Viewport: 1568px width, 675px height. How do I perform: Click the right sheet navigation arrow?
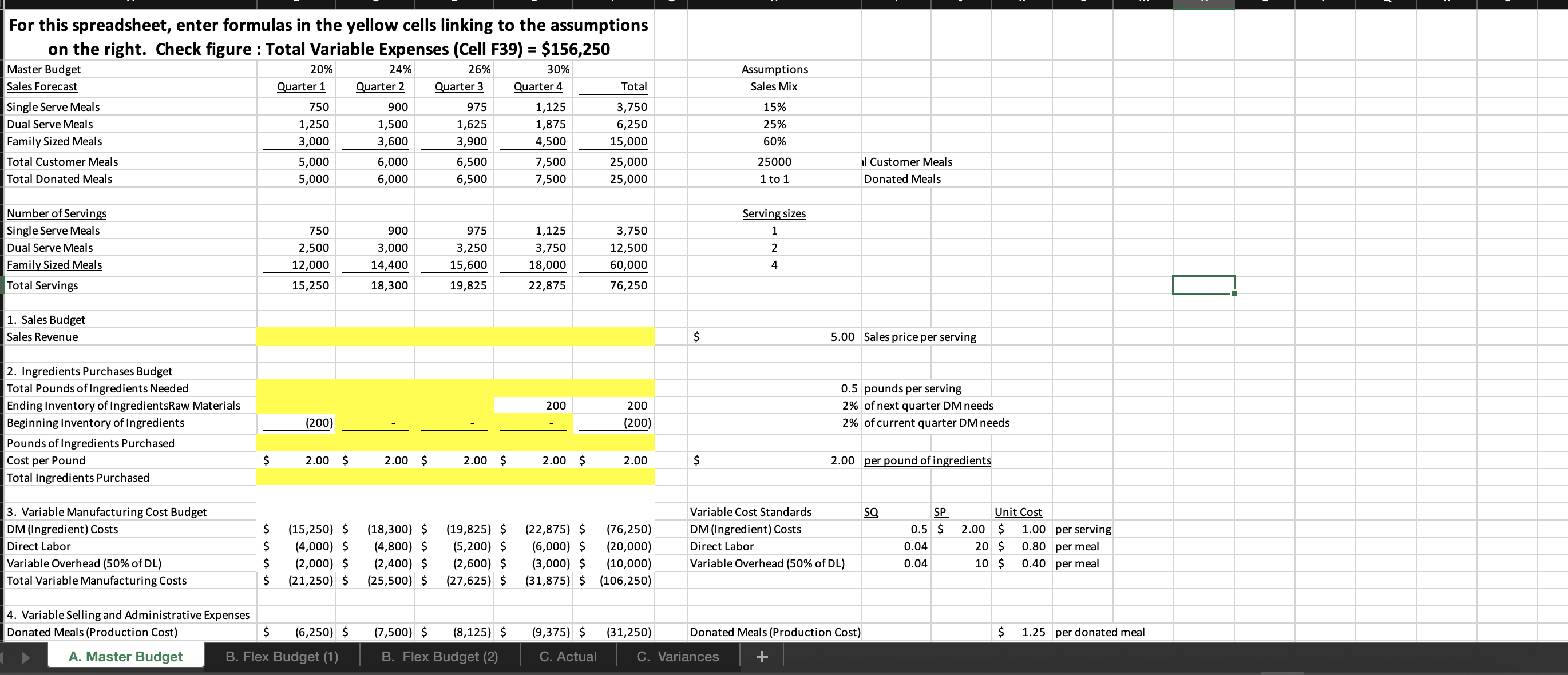pyautogui.click(x=25, y=656)
